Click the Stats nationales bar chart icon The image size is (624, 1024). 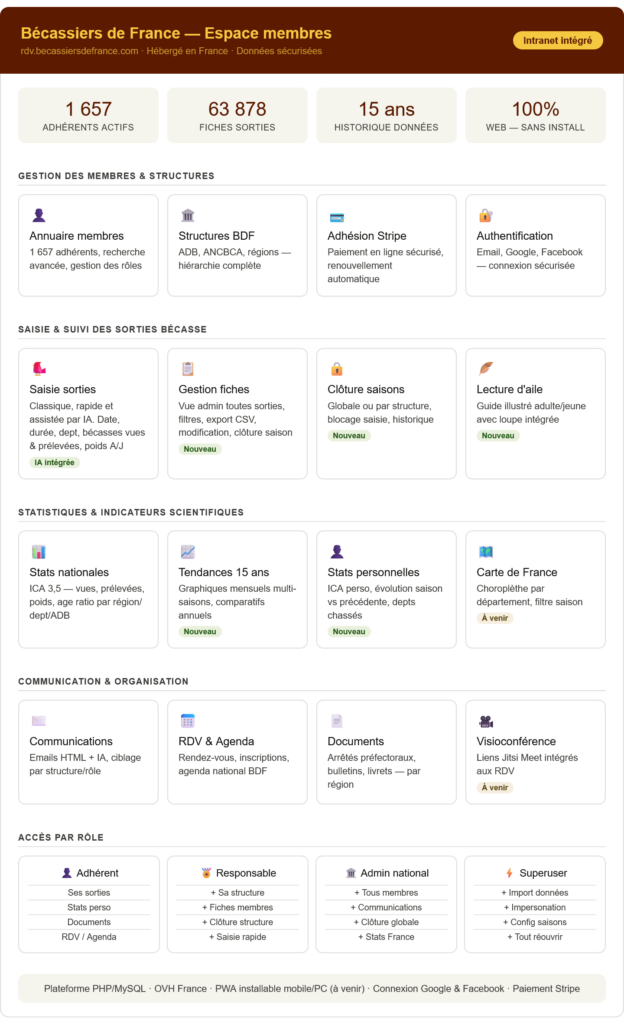click(39, 552)
